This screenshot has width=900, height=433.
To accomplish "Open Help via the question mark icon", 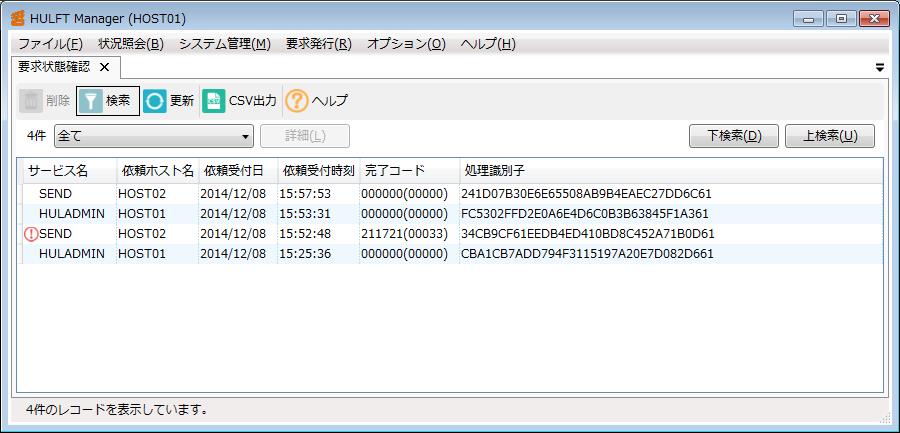I will (297, 101).
